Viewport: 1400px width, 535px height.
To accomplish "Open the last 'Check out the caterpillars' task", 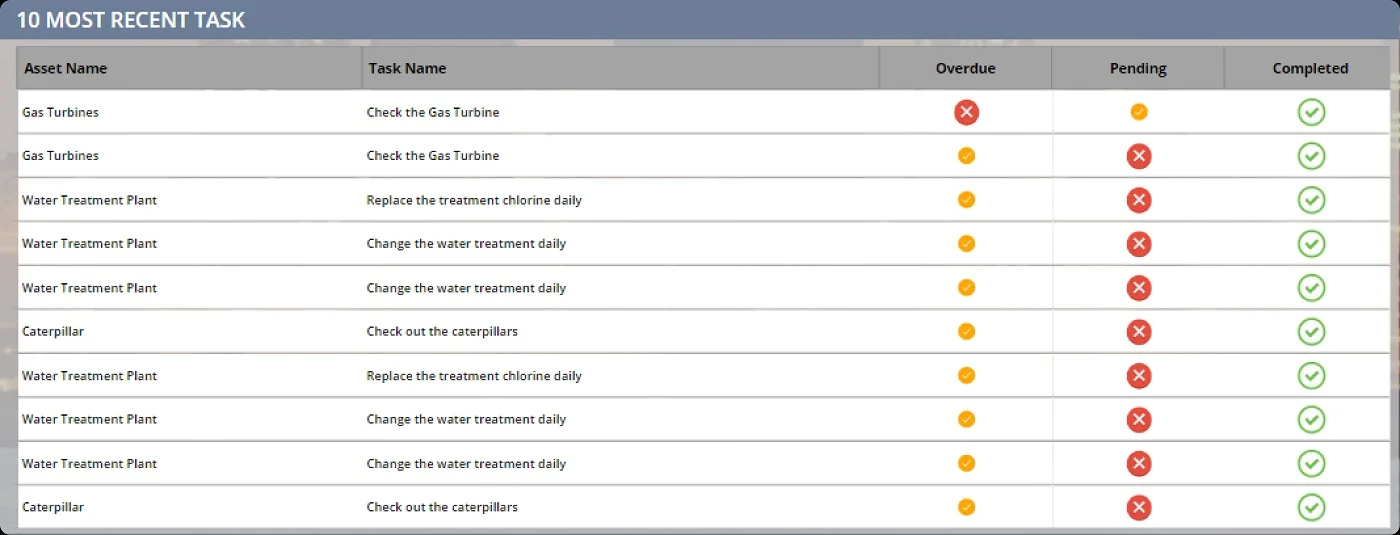I will pyautogui.click(x=442, y=507).
